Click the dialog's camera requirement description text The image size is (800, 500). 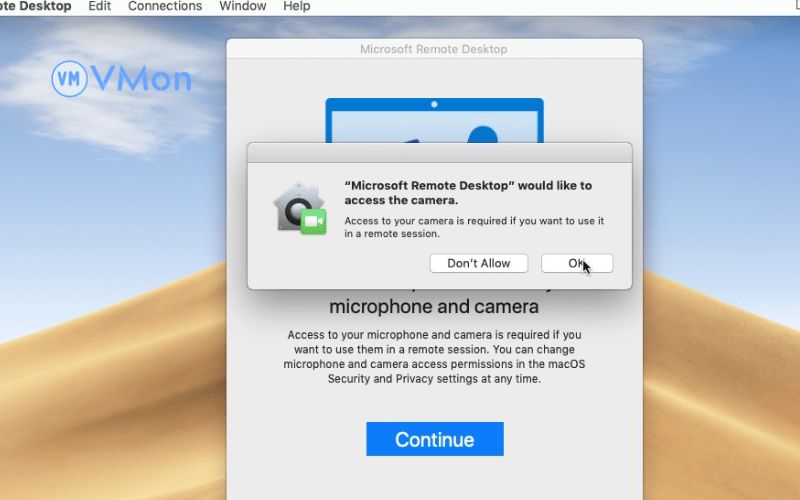click(x=473, y=227)
